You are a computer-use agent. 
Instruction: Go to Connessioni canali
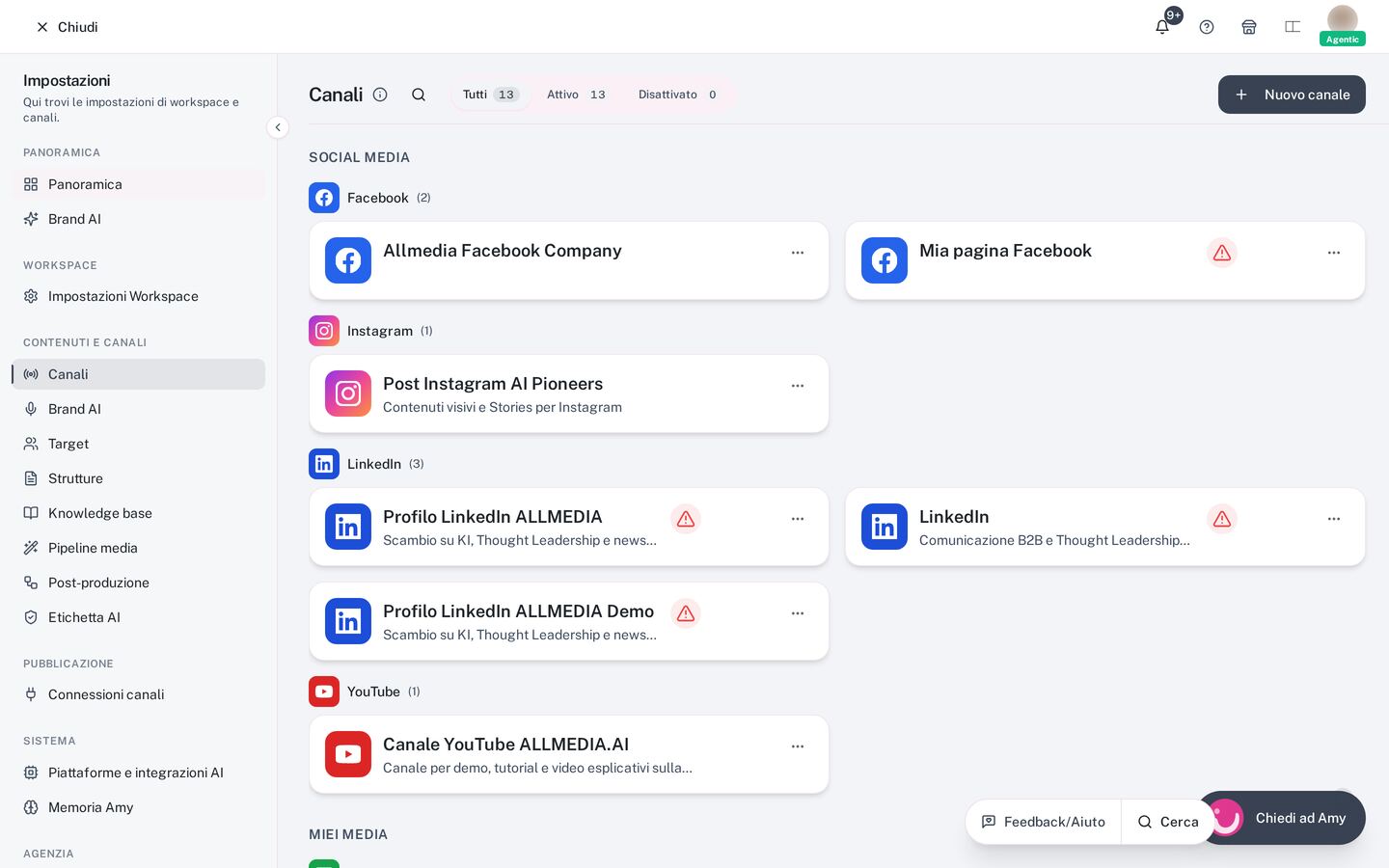pos(139,694)
